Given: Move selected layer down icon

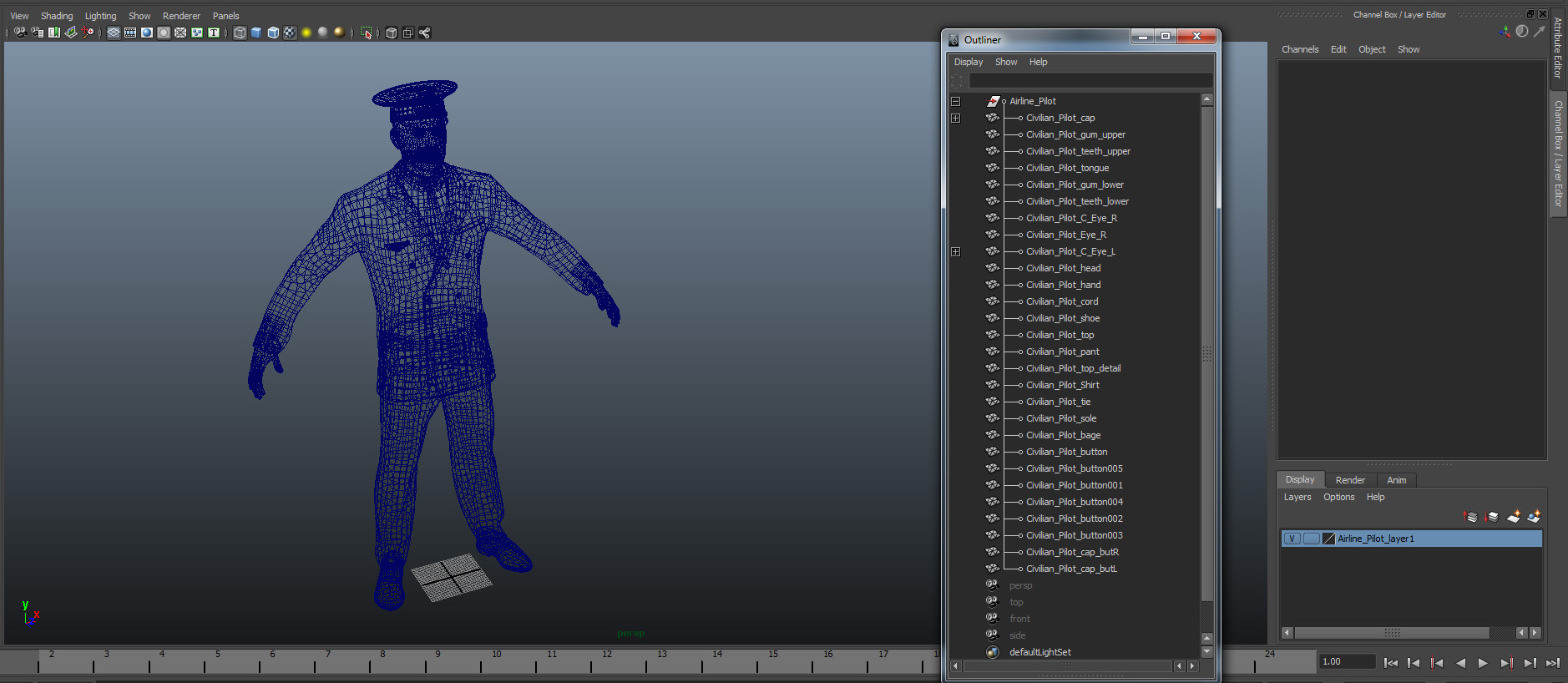Looking at the screenshot, I should [1492, 517].
